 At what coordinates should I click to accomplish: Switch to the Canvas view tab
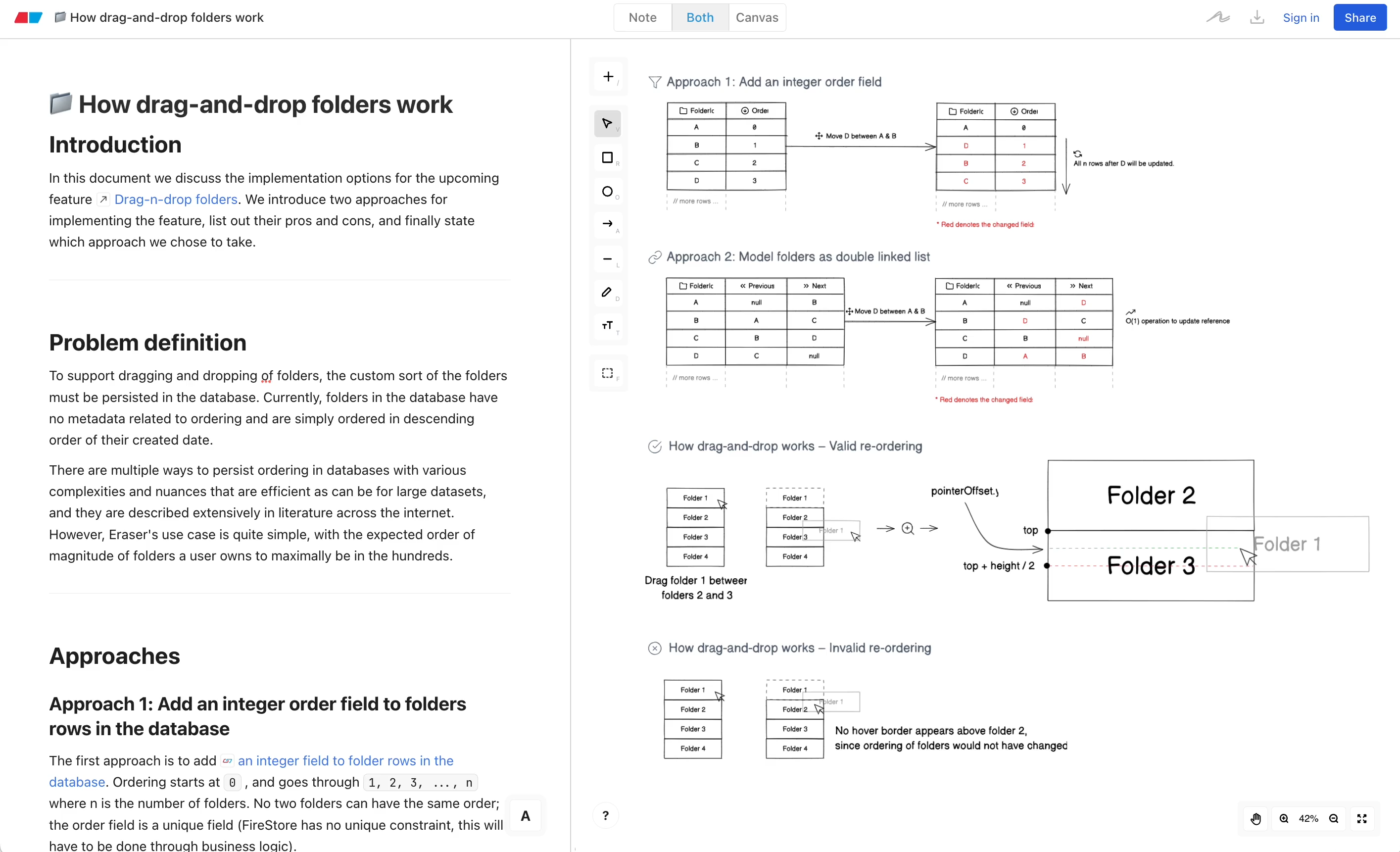coord(757,17)
